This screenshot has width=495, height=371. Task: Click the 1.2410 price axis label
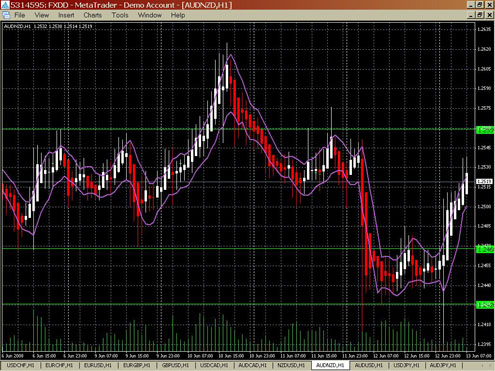[x=484, y=324]
